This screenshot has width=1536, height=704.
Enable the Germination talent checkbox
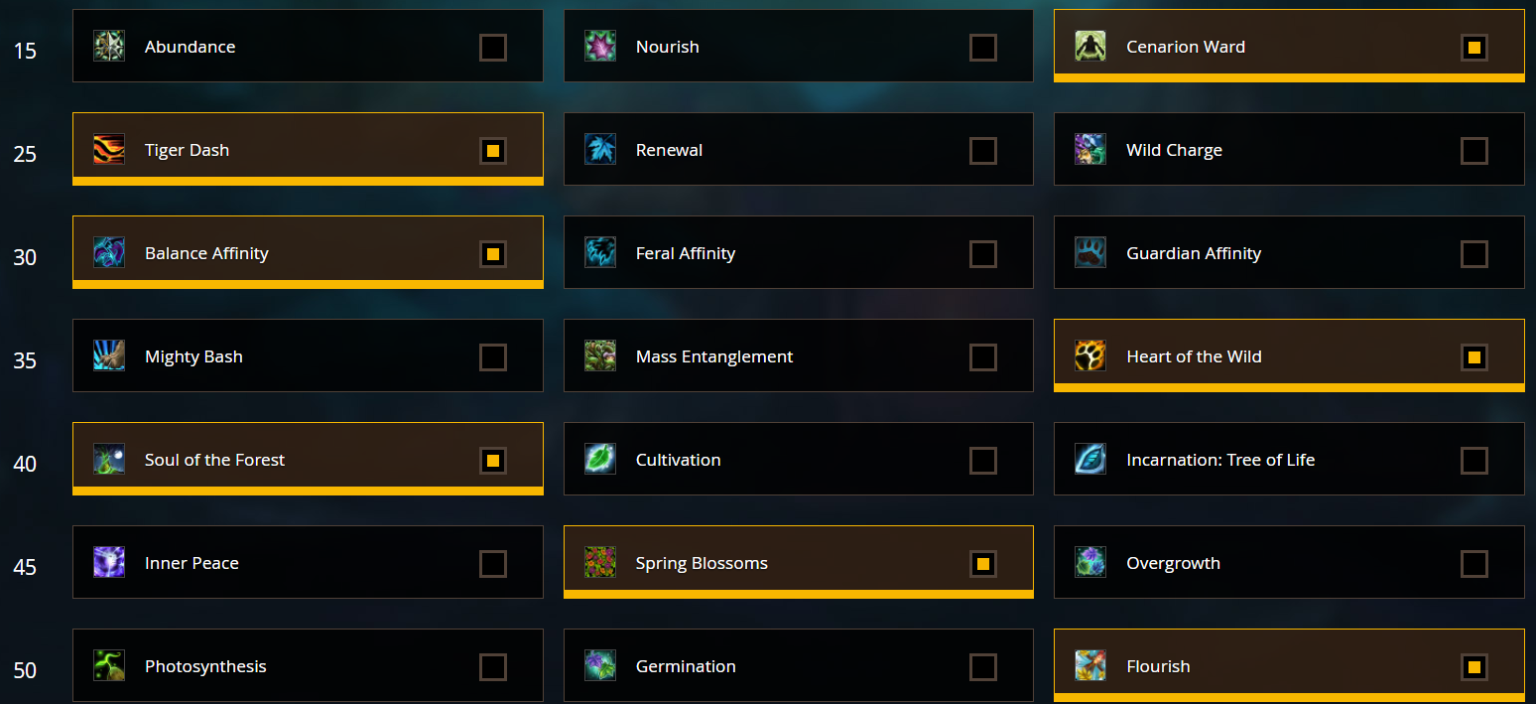click(983, 666)
